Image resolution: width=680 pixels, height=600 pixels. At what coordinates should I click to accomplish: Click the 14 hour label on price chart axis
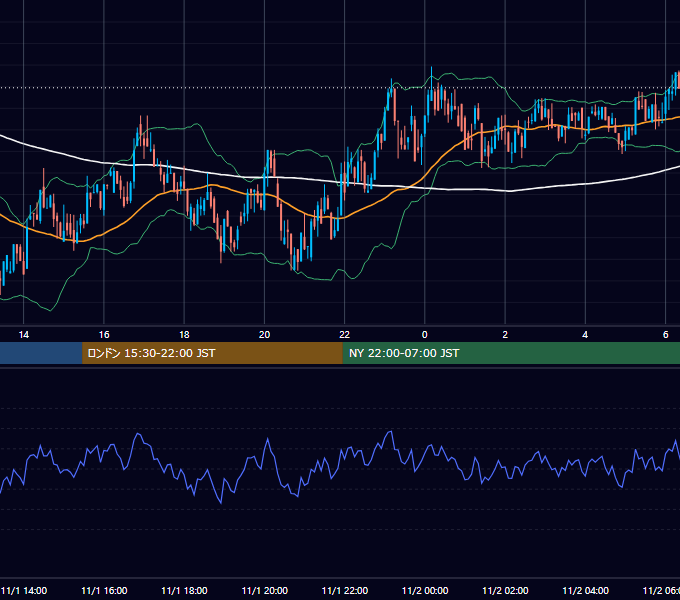point(23,335)
